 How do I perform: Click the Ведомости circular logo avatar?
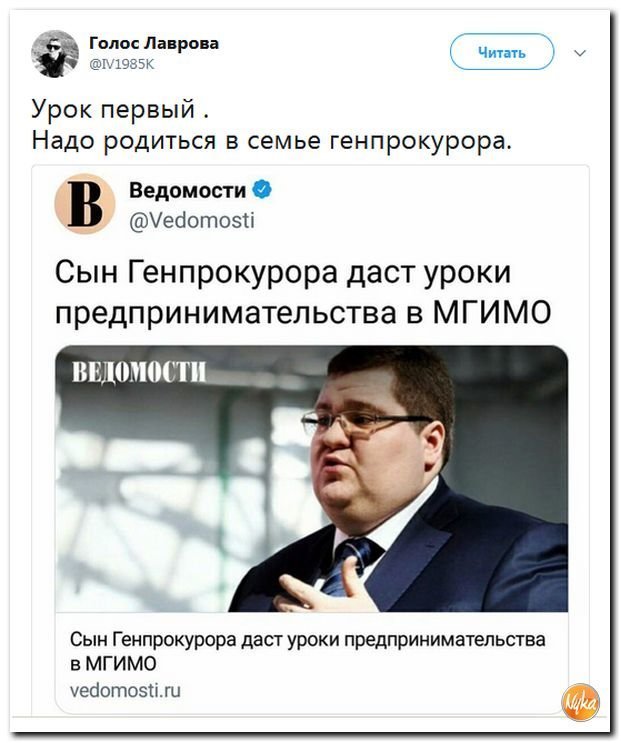[x=85, y=204]
